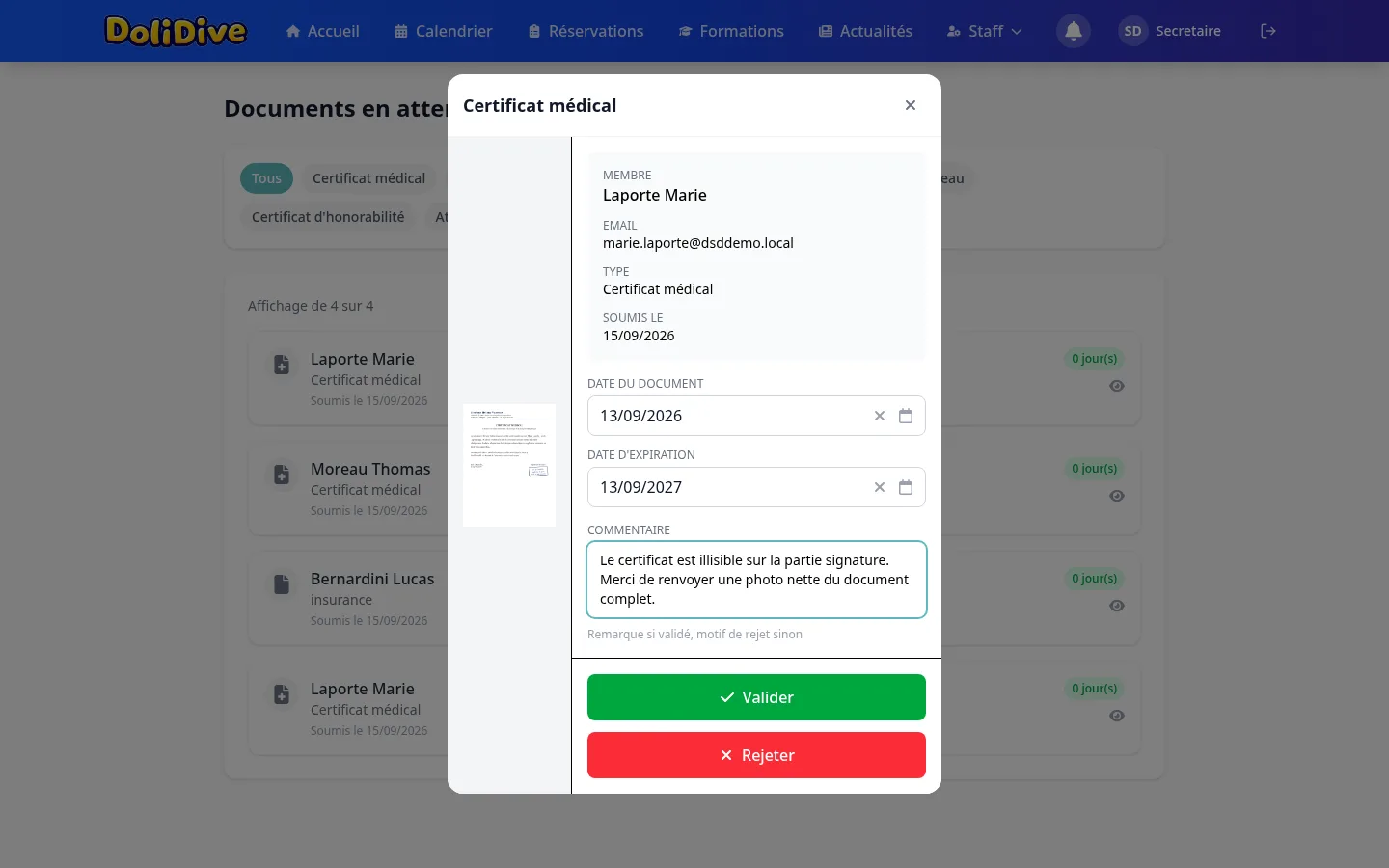Filter by Certificat d'honorabilité chip
Screen dimensions: 1389x868
[328, 217]
